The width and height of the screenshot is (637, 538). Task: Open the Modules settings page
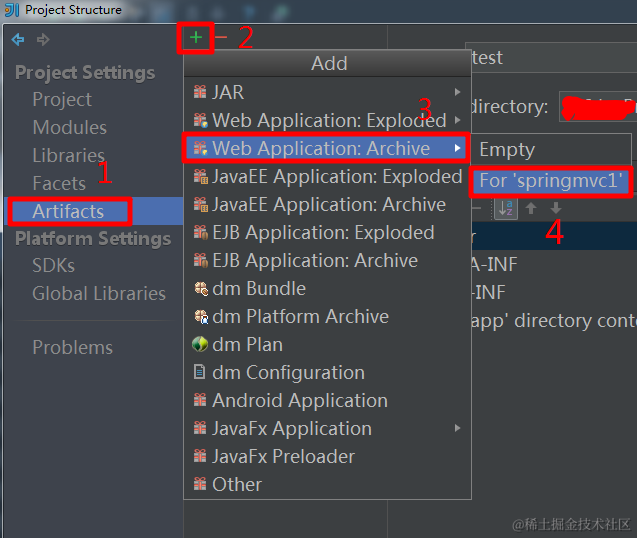pyautogui.click(x=69, y=128)
